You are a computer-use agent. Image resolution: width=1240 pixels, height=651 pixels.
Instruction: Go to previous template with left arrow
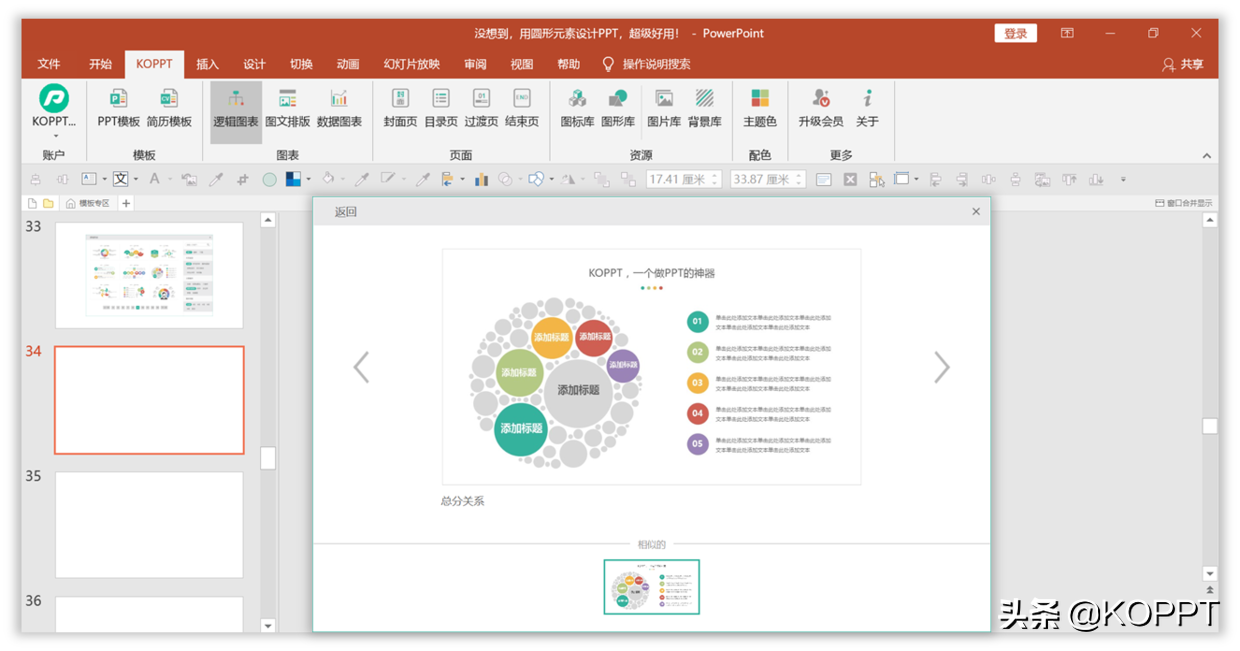(x=362, y=367)
